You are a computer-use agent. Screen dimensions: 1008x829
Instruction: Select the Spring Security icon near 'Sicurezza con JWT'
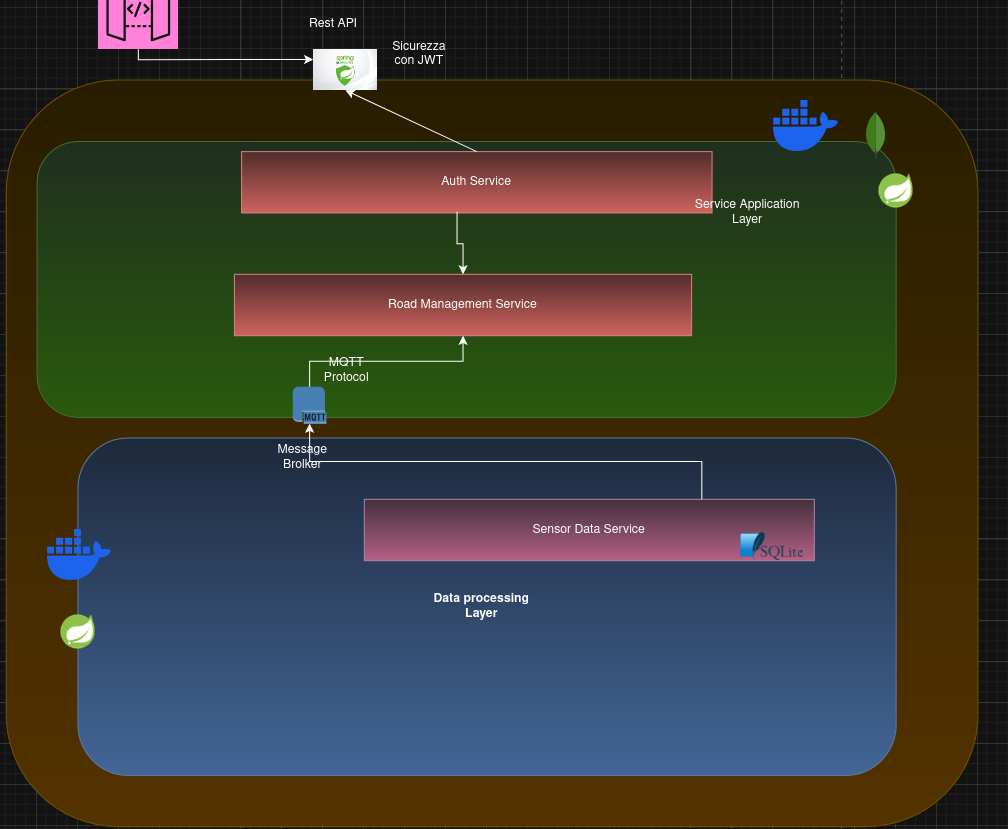click(x=345, y=70)
